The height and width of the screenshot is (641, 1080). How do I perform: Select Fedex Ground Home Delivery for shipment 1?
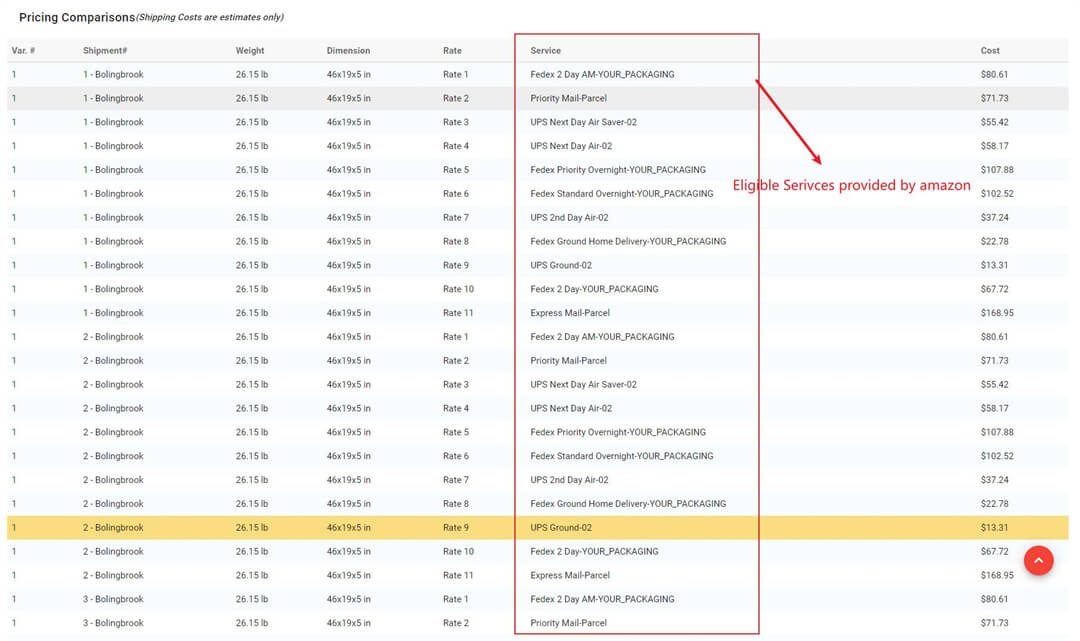628,242
